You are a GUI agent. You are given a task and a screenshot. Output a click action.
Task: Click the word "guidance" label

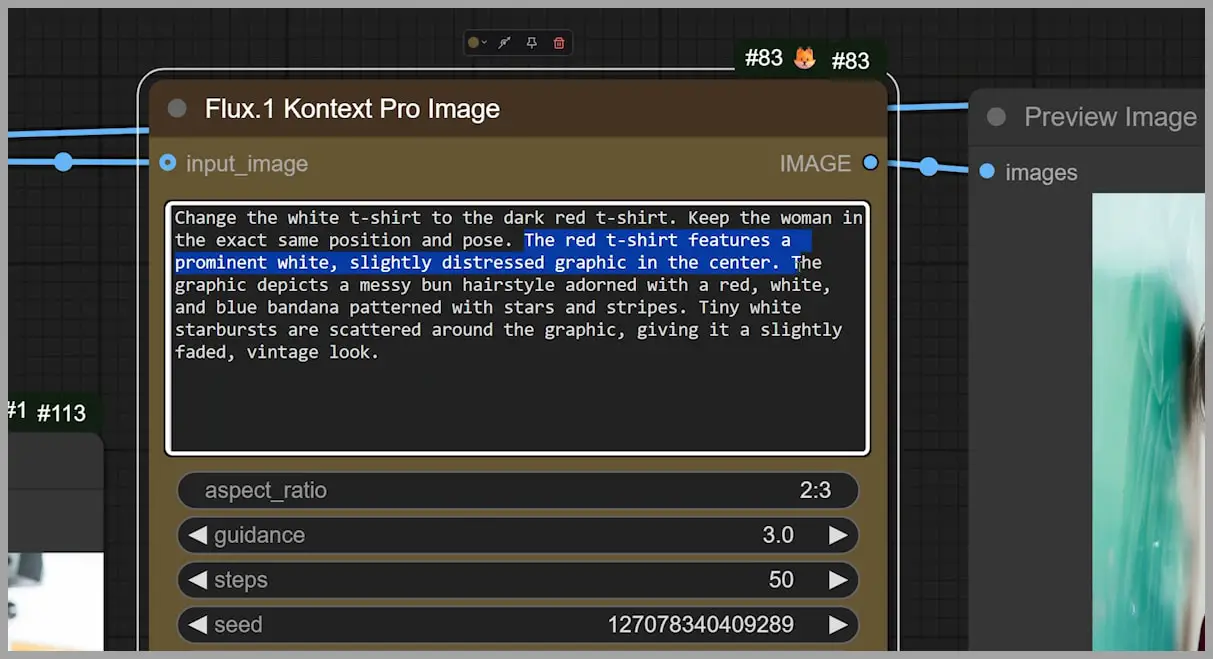[259, 535]
